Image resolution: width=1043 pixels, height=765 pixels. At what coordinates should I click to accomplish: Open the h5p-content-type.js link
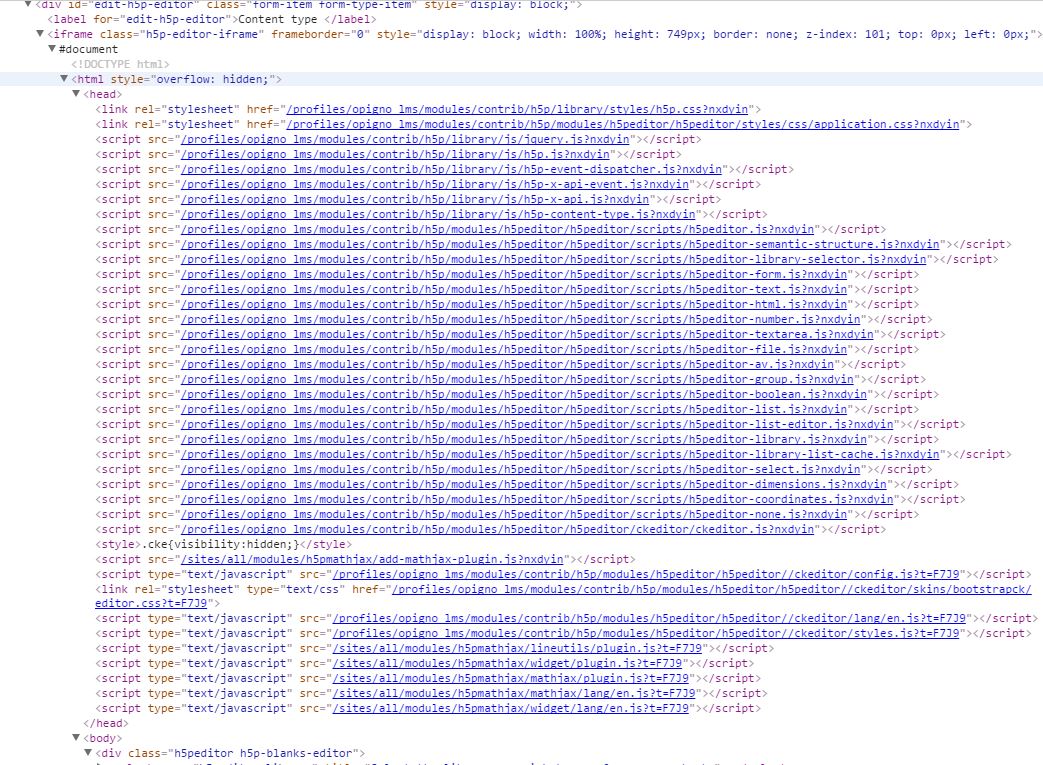click(438, 214)
